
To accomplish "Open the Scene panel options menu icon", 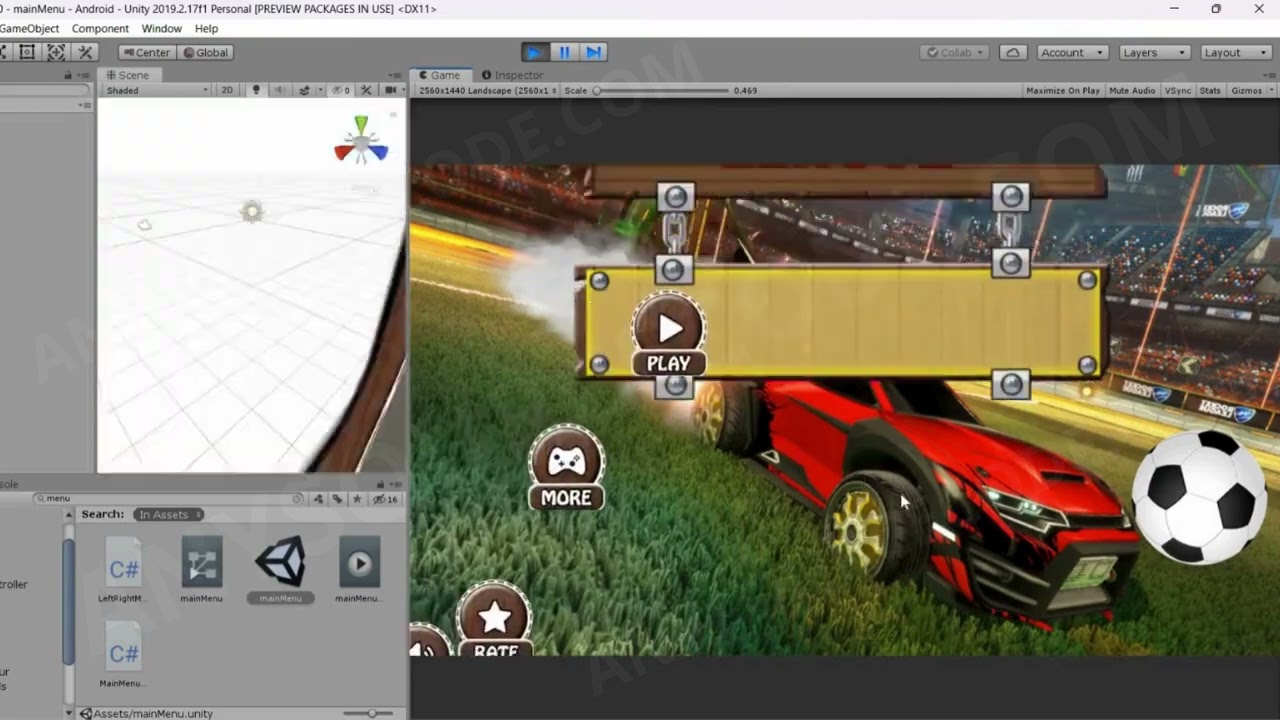I will point(397,75).
